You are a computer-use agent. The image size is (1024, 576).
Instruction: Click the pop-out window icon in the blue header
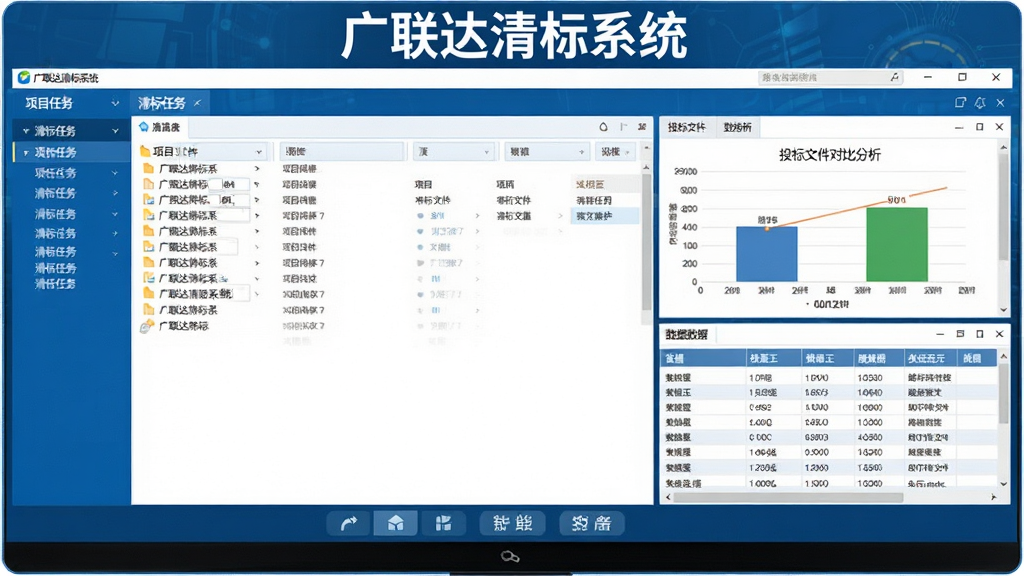point(960,103)
